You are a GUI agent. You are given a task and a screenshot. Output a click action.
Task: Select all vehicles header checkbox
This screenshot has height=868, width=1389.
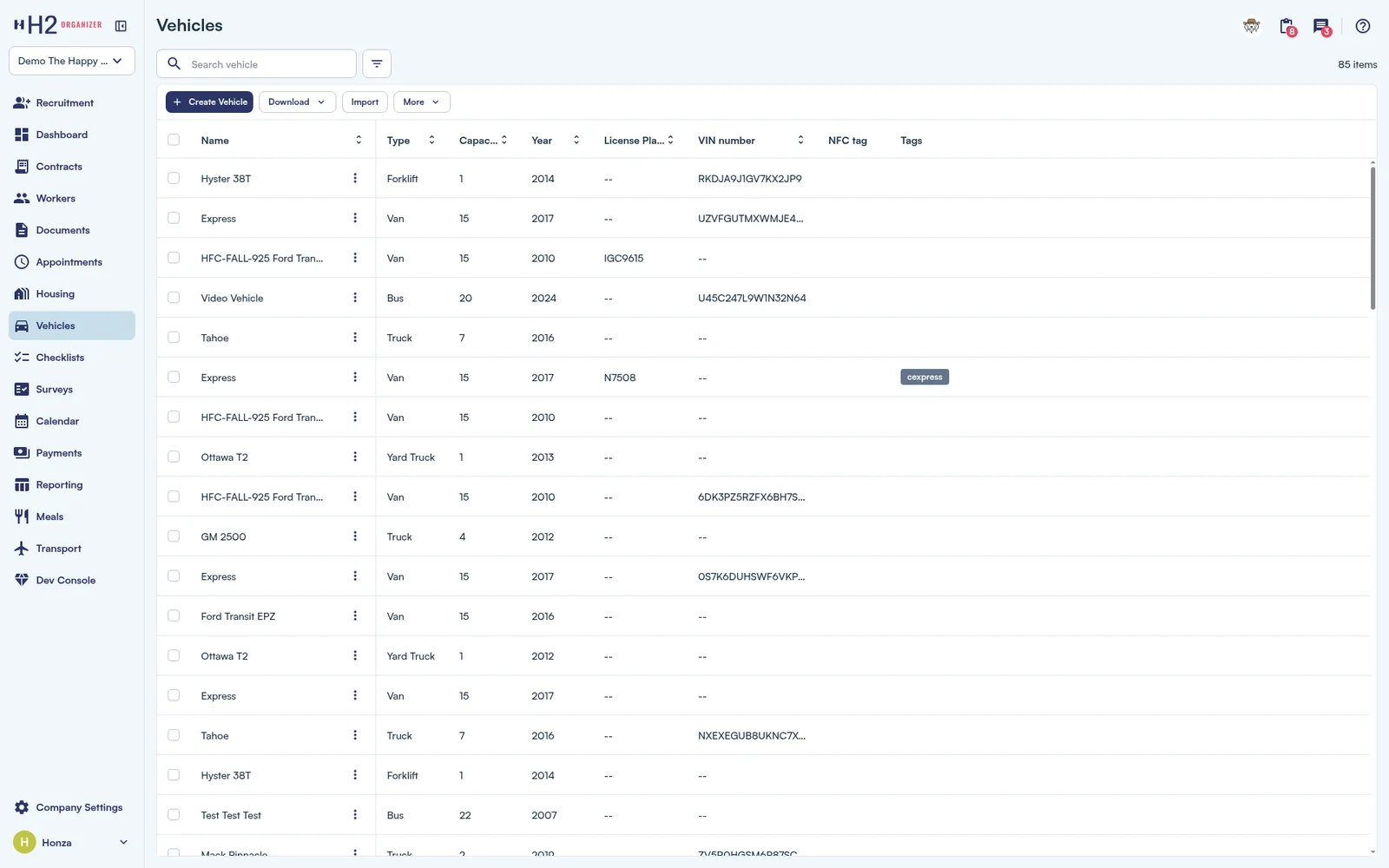[x=174, y=140]
